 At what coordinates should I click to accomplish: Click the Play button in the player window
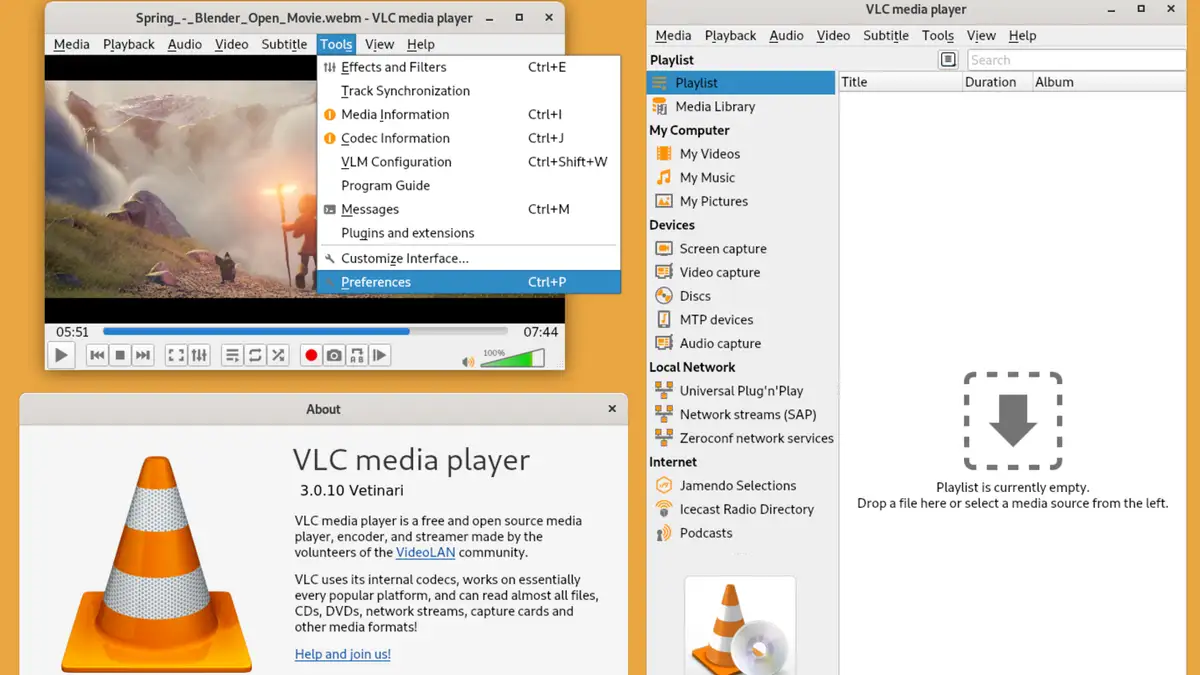61,355
